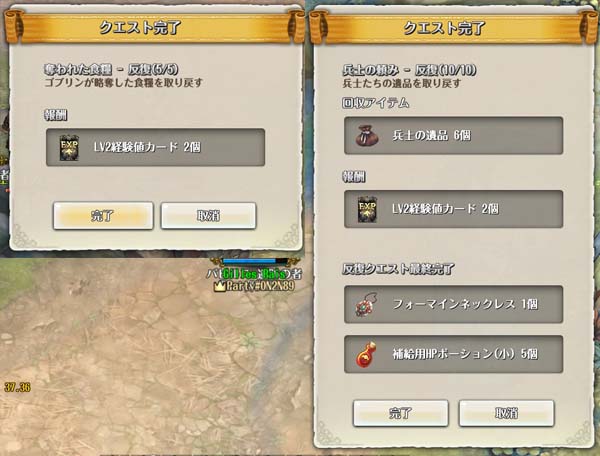Click the blue HP bar above character

[255, 261]
